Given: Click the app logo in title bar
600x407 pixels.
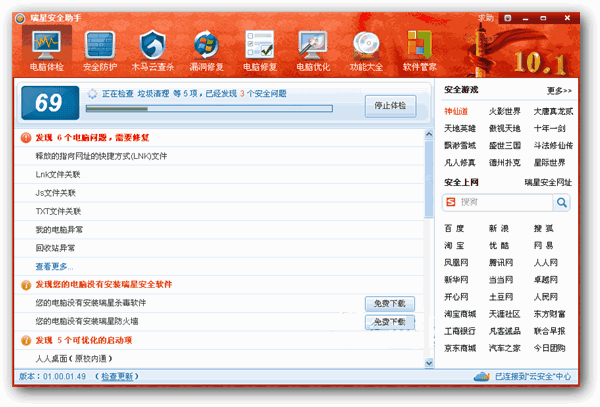Looking at the screenshot, I should tap(20, 18).
